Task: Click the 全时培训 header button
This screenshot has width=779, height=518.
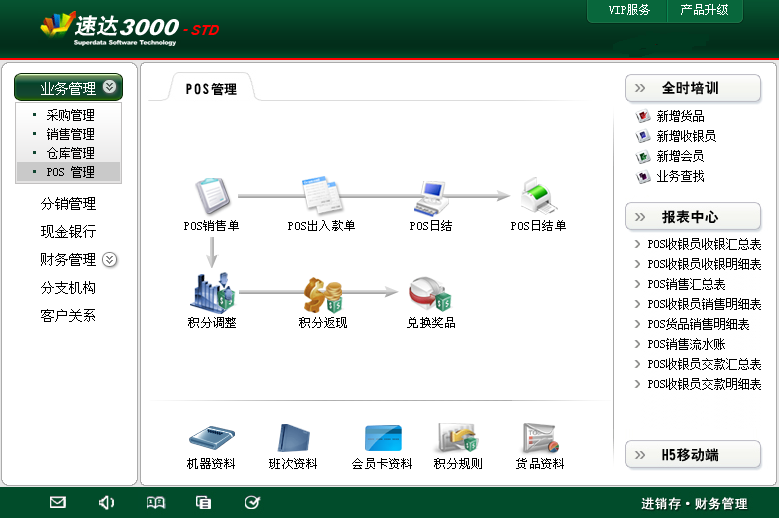Action: click(693, 88)
